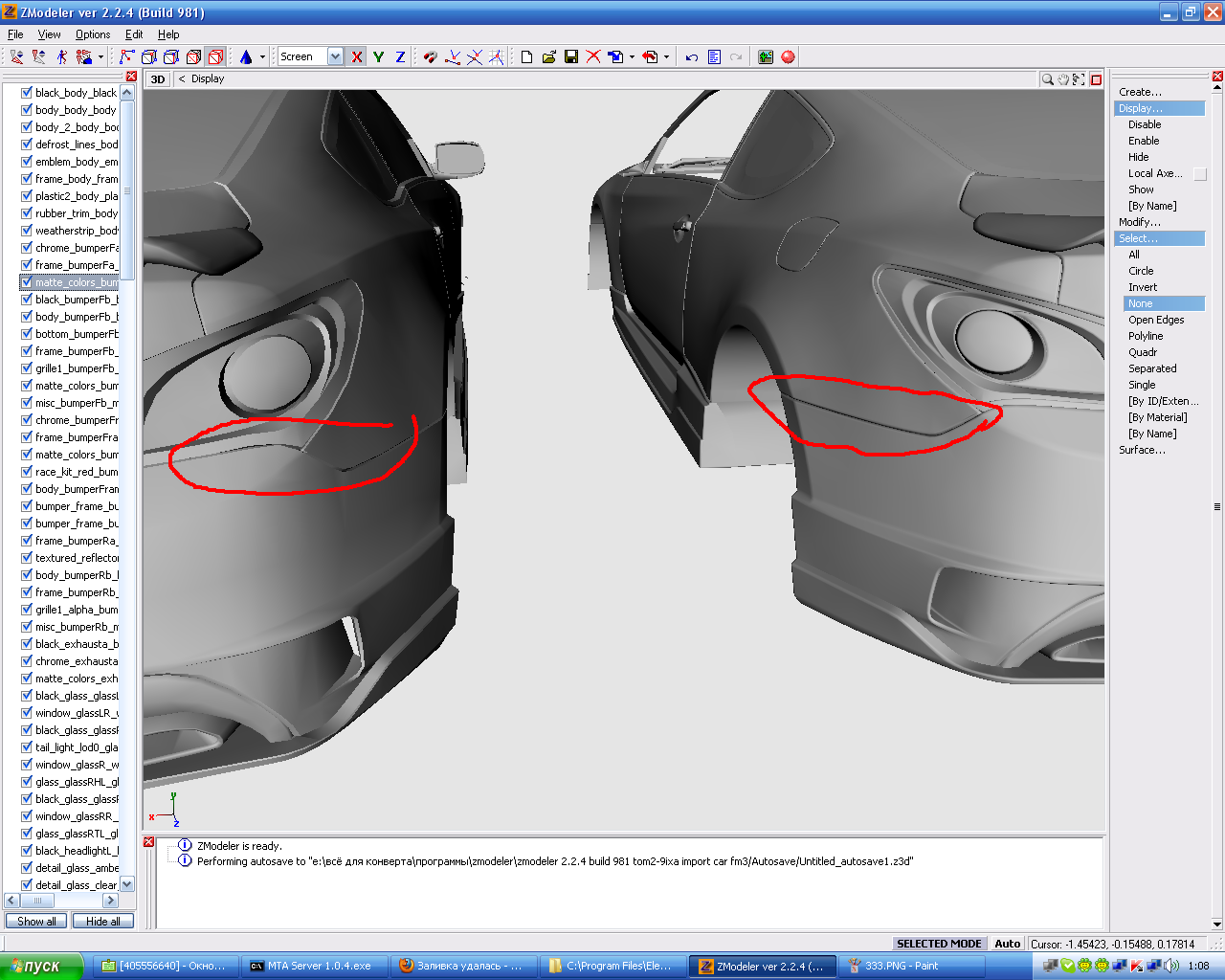Uncheck the textured_reflector object checkbox
Screen dimensions: 1225x980
coord(27,558)
